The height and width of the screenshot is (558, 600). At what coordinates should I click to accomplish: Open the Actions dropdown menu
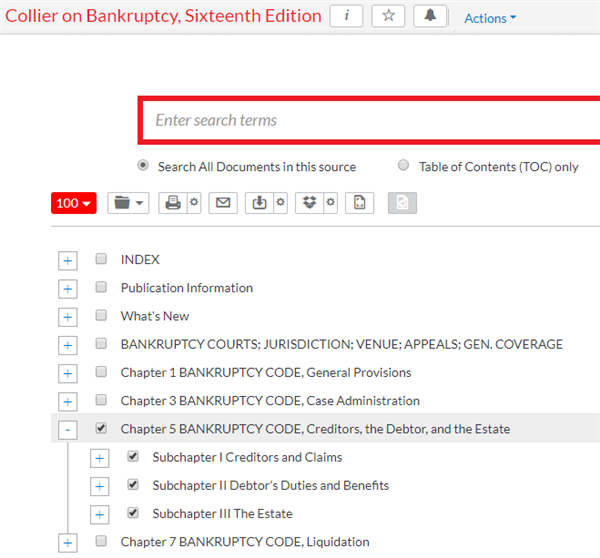point(490,18)
